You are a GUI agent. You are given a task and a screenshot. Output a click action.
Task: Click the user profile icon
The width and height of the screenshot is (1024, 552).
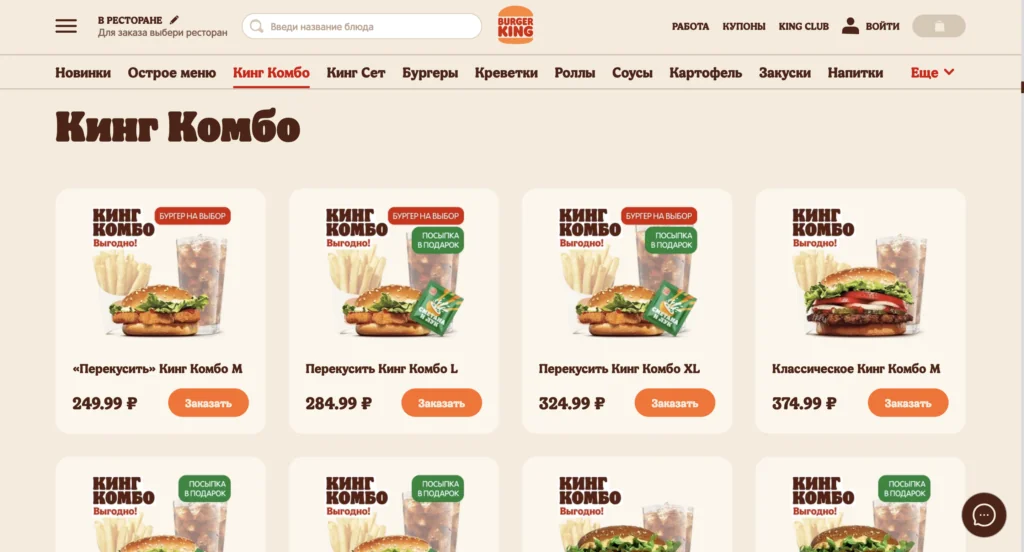850,25
